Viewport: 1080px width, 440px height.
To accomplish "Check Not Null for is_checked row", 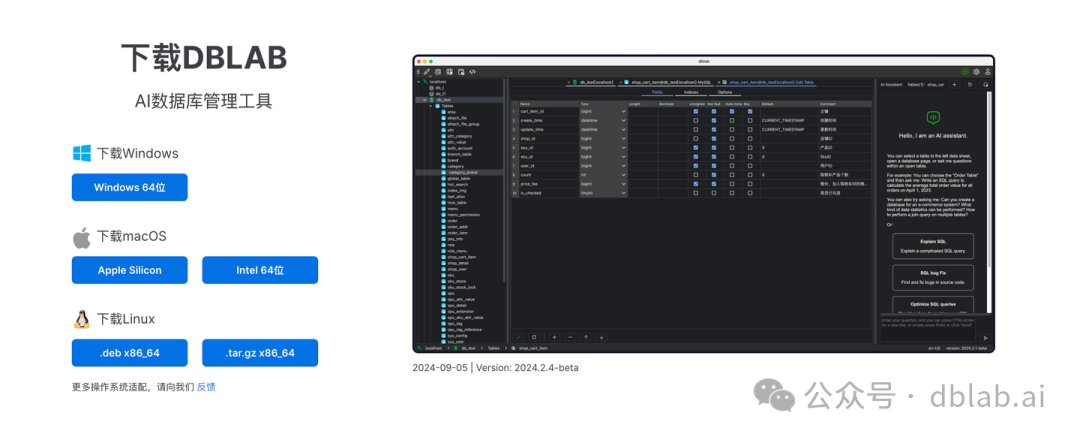I will point(714,193).
